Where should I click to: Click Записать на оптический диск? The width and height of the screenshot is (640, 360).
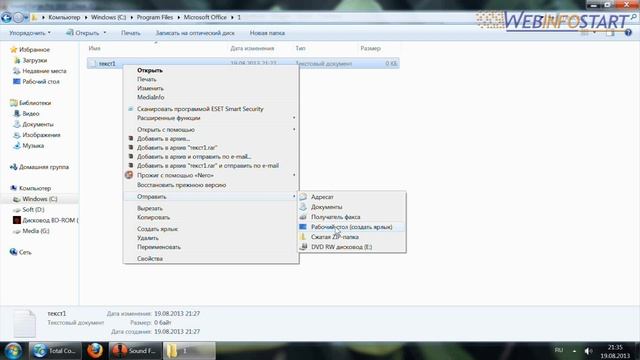(x=195, y=33)
